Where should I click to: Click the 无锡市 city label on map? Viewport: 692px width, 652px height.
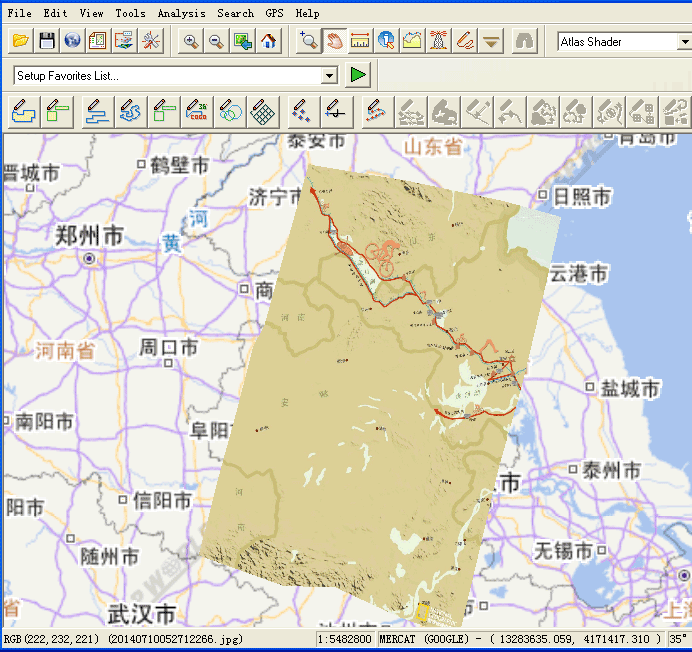point(563,551)
